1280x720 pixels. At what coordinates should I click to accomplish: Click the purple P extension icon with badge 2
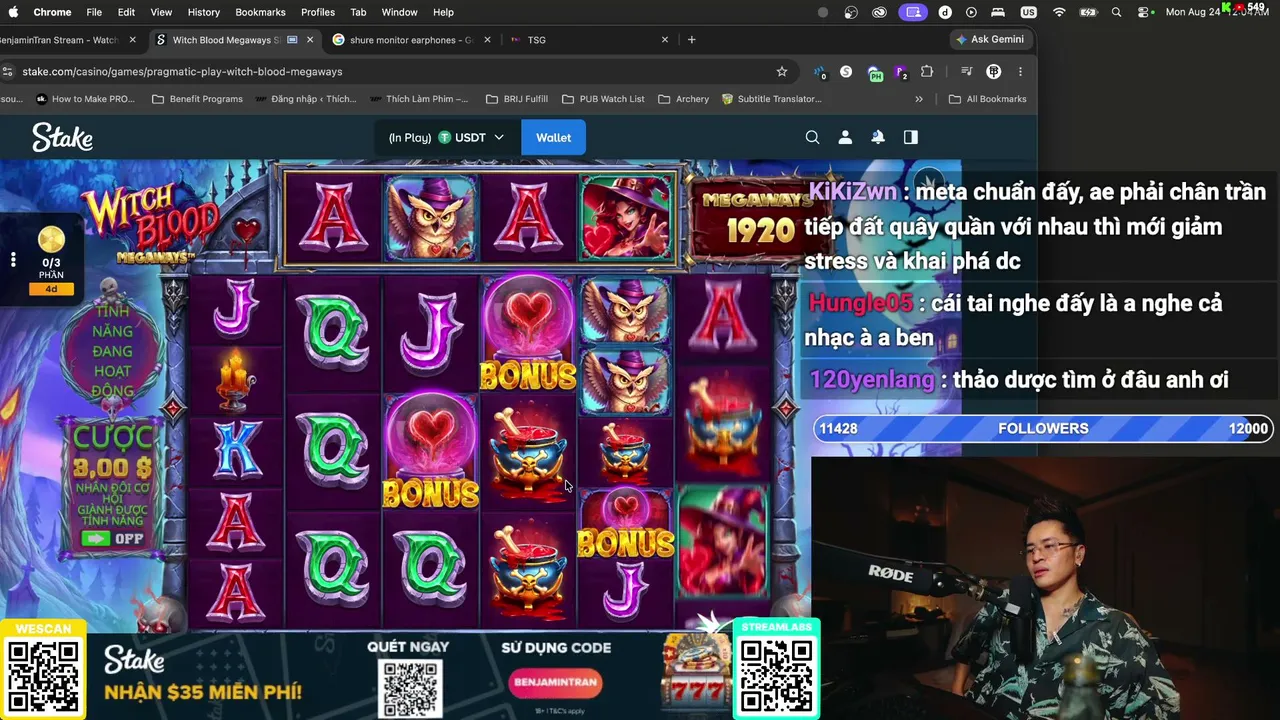tap(901, 72)
